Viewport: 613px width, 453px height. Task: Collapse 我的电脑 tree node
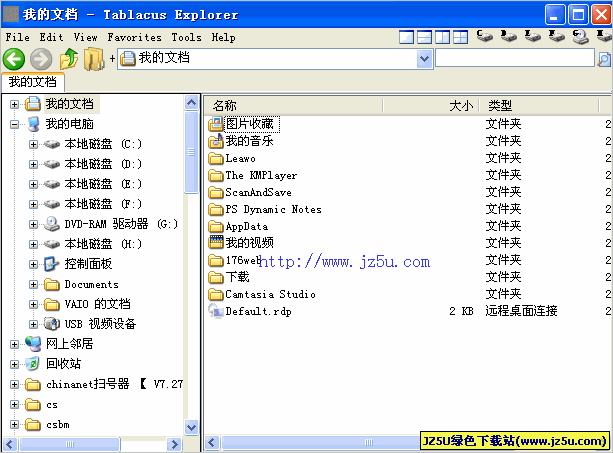[x=14, y=125]
